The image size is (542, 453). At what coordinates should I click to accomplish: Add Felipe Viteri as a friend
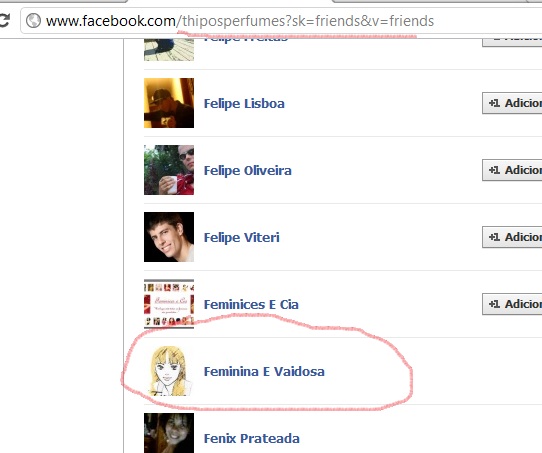point(512,237)
